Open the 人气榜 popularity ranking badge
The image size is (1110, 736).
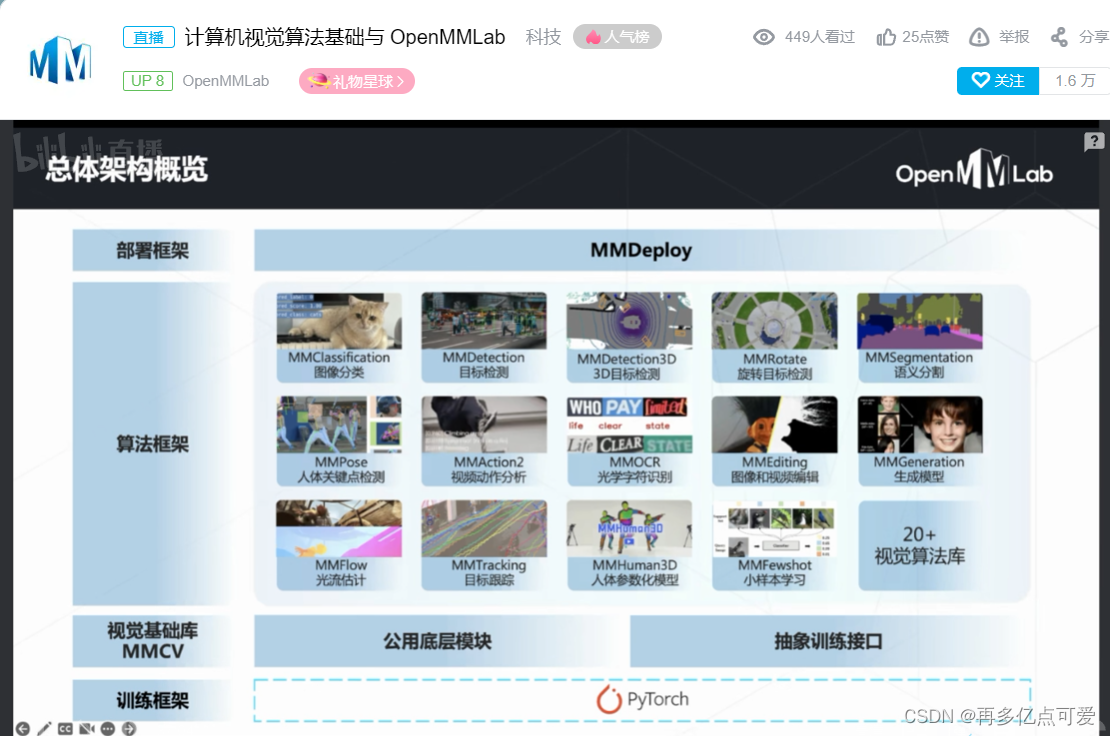point(617,37)
